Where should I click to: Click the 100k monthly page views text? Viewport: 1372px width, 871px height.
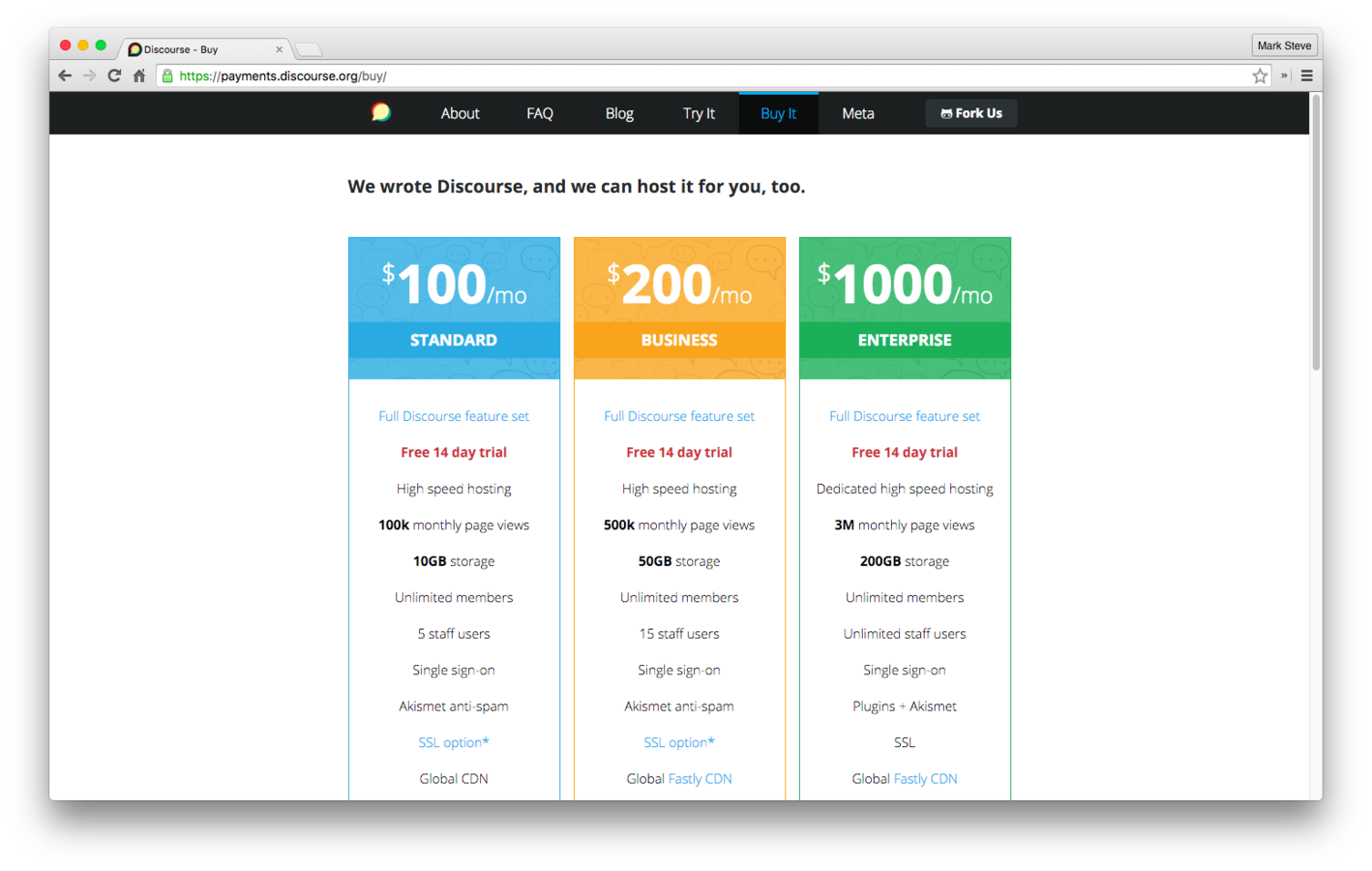tap(454, 525)
